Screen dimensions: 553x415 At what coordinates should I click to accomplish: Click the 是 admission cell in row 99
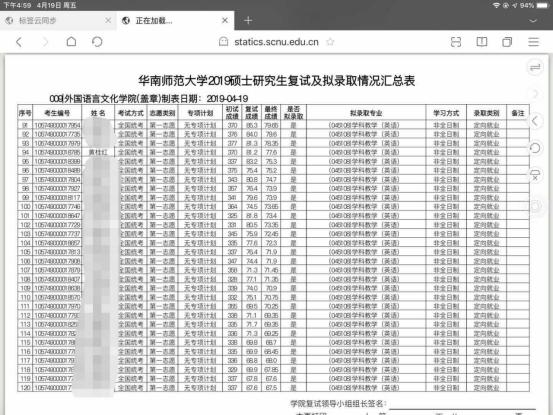(x=293, y=197)
